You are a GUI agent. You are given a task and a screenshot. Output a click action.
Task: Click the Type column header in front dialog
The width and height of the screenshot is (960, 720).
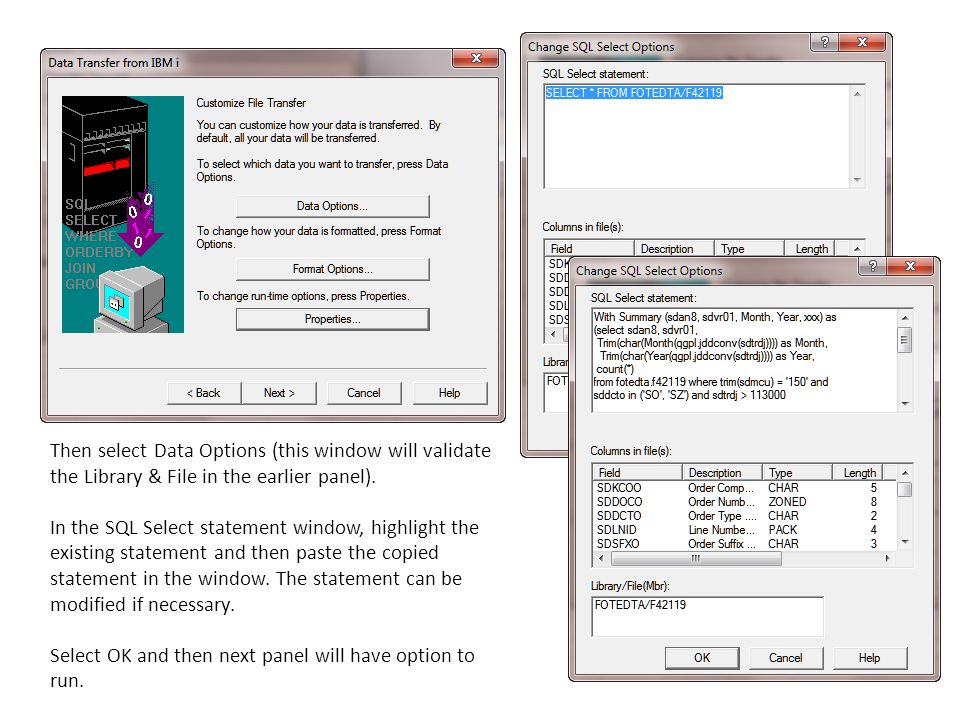797,473
